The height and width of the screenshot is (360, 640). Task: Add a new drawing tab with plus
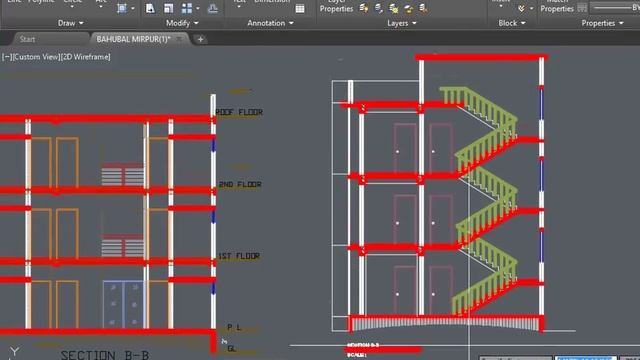tap(200, 39)
